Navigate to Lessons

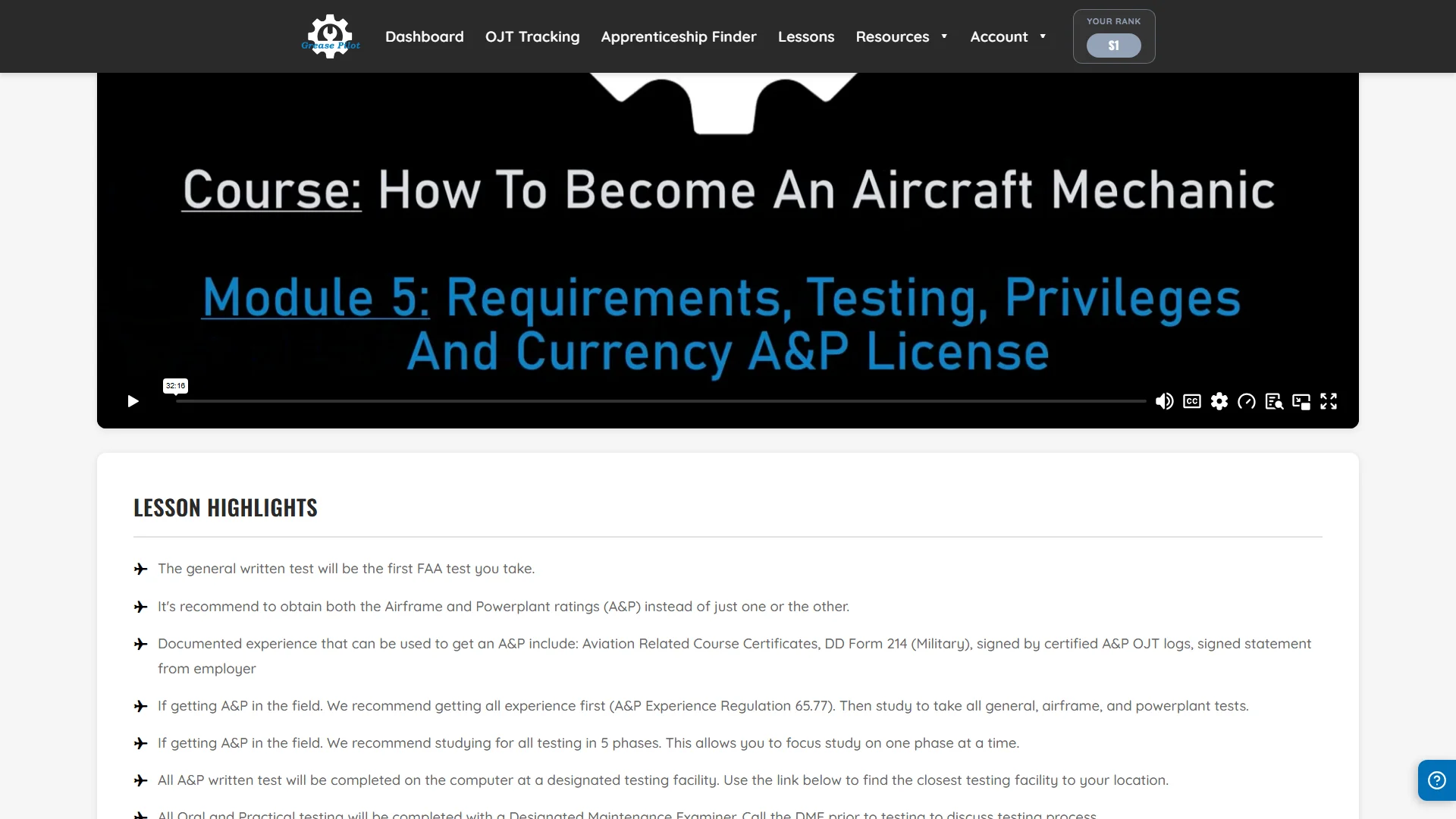click(x=806, y=36)
